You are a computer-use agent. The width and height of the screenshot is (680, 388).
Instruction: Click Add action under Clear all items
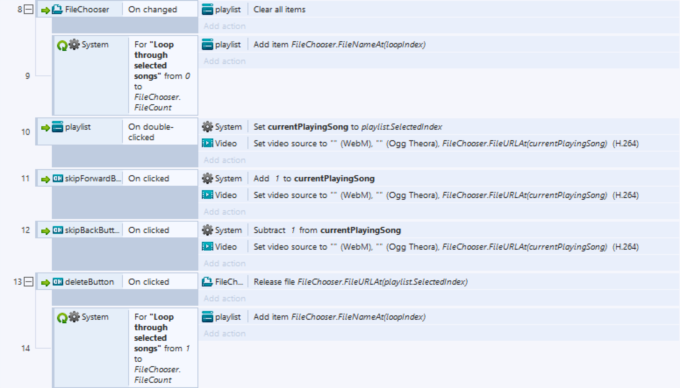point(225,26)
